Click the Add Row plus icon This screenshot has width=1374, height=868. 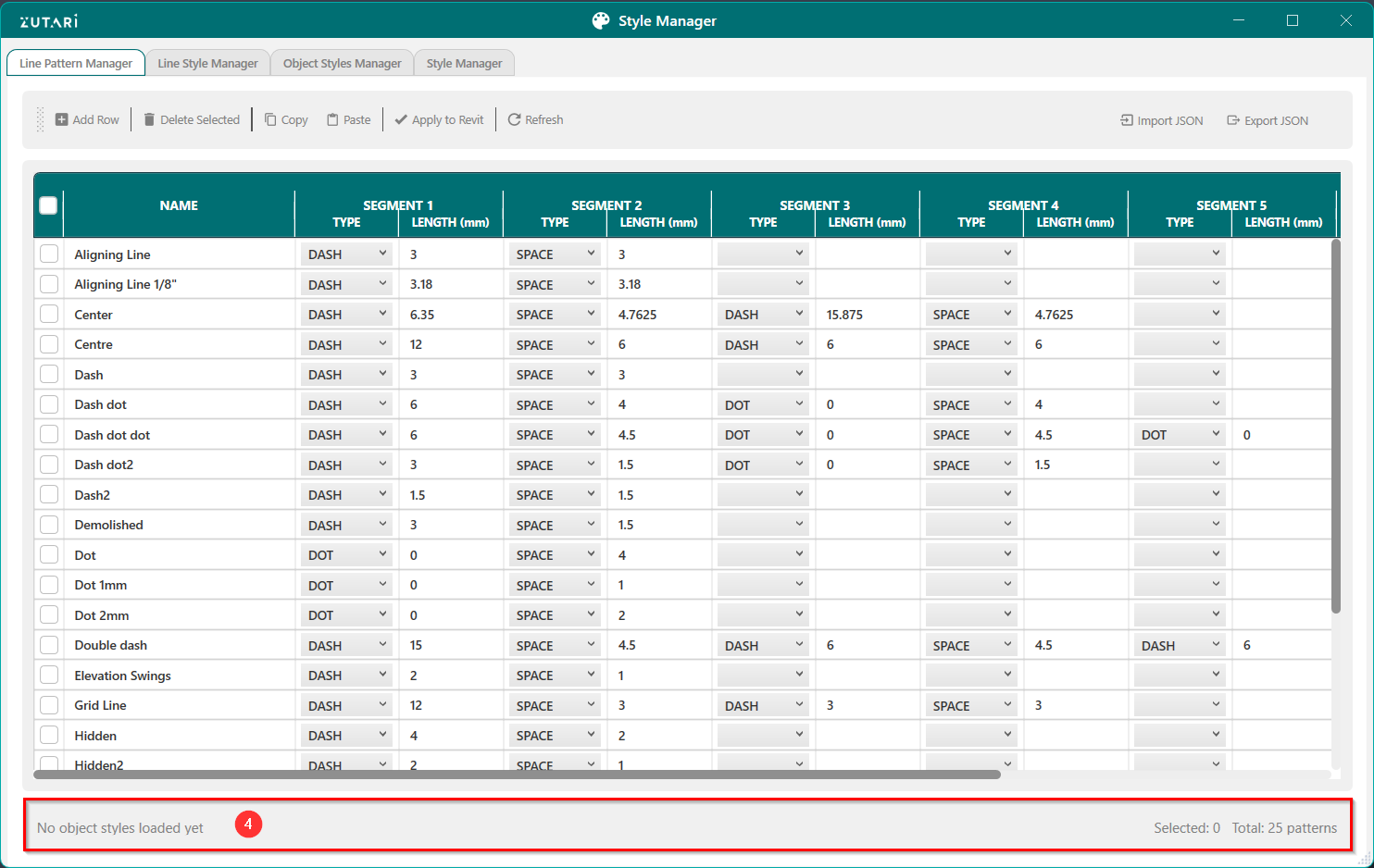pyautogui.click(x=61, y=120)
